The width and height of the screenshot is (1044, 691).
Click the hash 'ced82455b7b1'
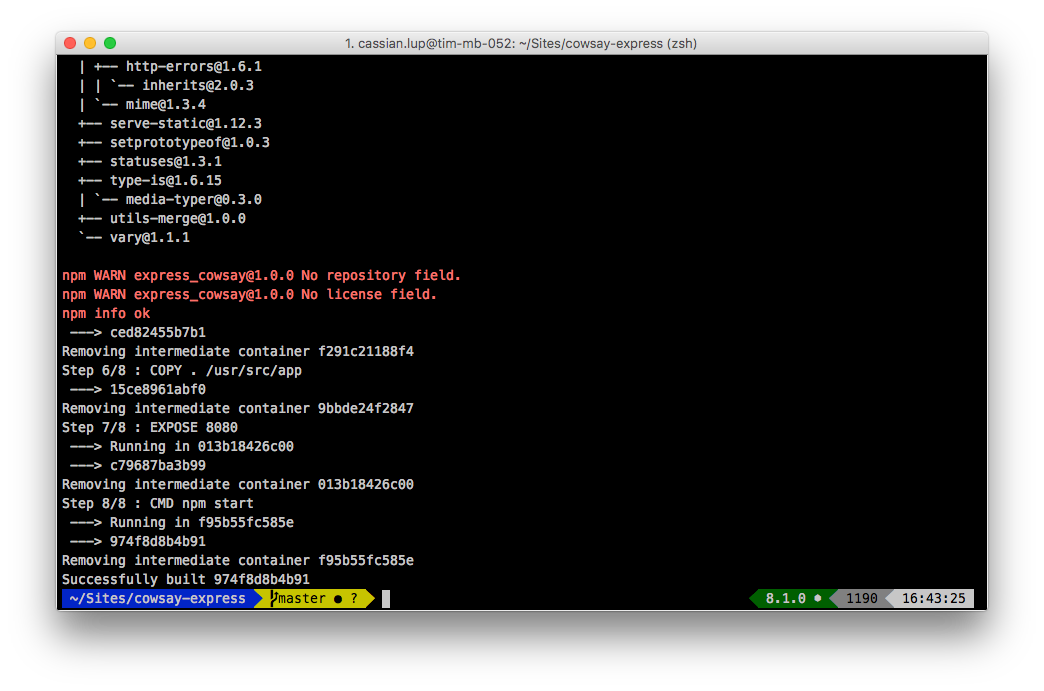[158, 332]
